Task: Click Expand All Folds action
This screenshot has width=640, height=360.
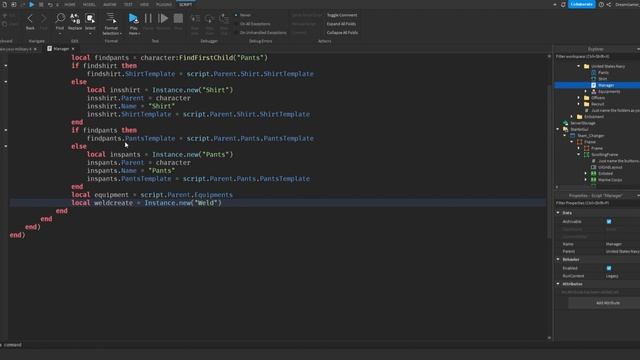Action: [341, 24]
